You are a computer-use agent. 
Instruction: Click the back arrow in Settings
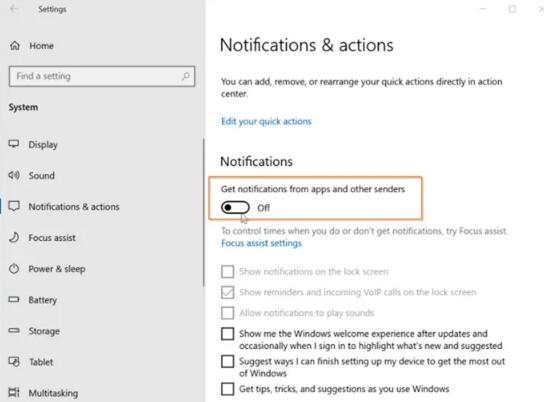pos(14,9)
